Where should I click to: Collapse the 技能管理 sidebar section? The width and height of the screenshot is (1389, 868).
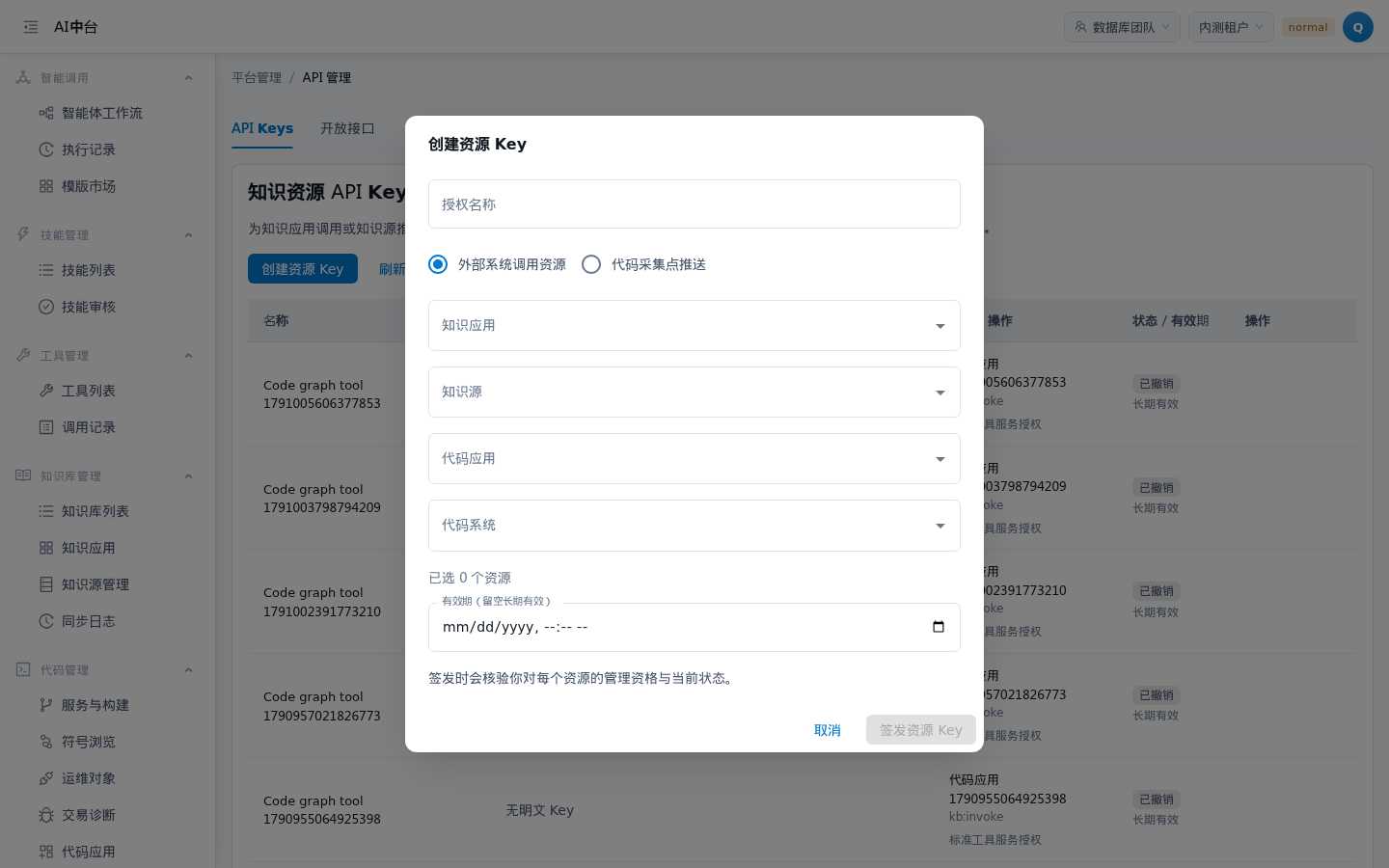click(188, 235)
